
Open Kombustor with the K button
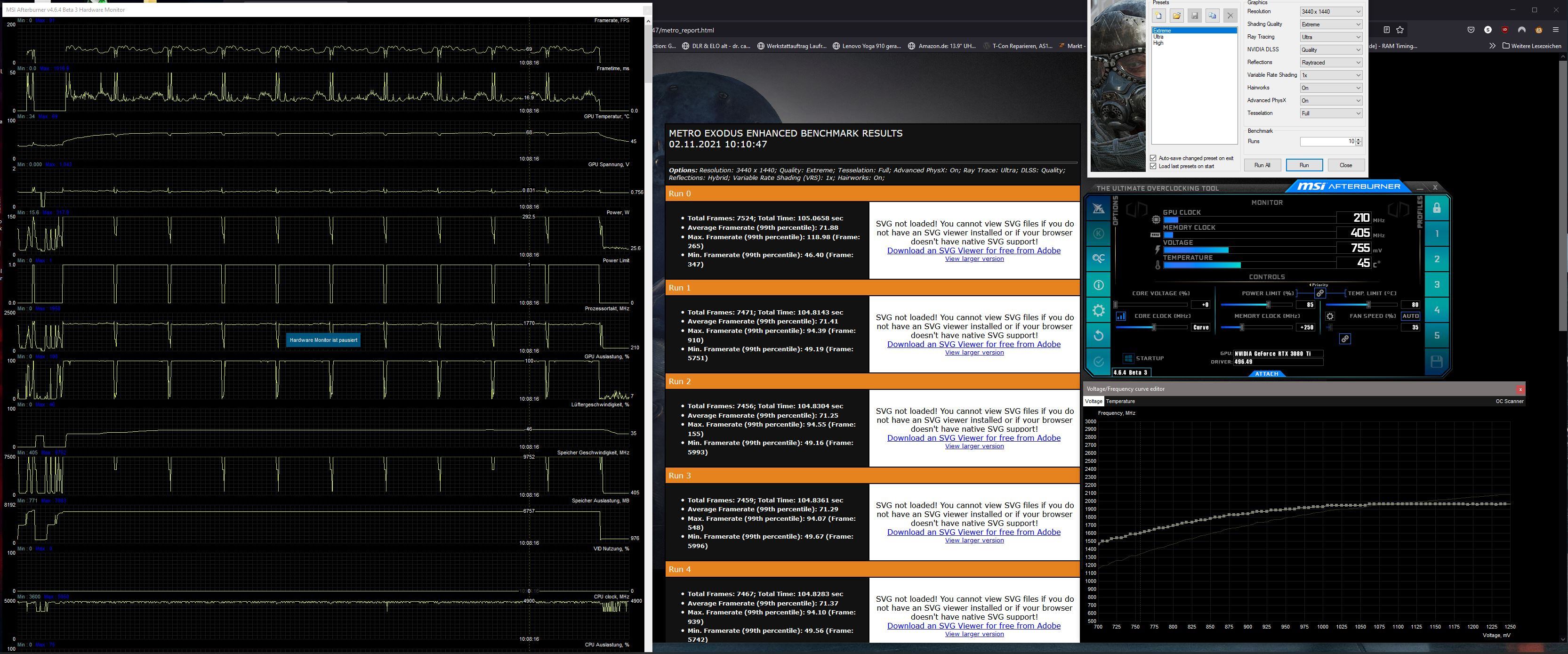click(x=1099, y=234)
